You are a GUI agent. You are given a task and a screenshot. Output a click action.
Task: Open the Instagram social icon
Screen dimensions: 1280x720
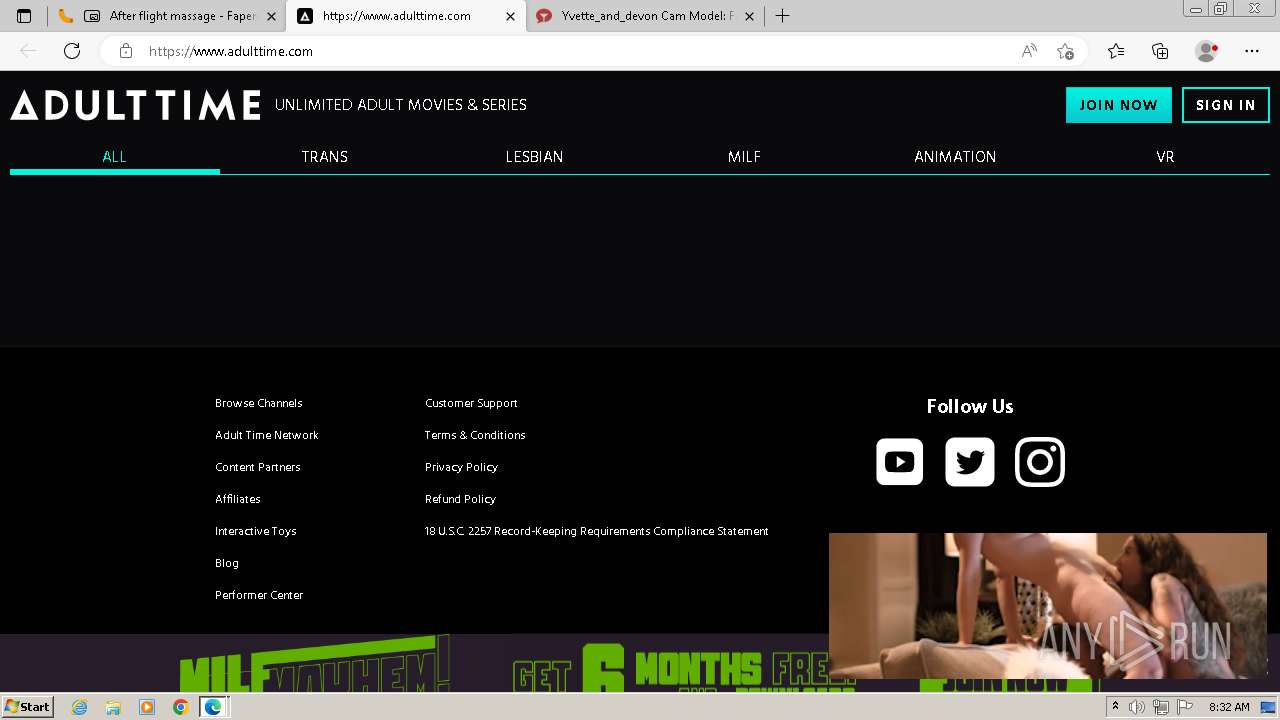pyautogui.click(x=1040, y=462)
